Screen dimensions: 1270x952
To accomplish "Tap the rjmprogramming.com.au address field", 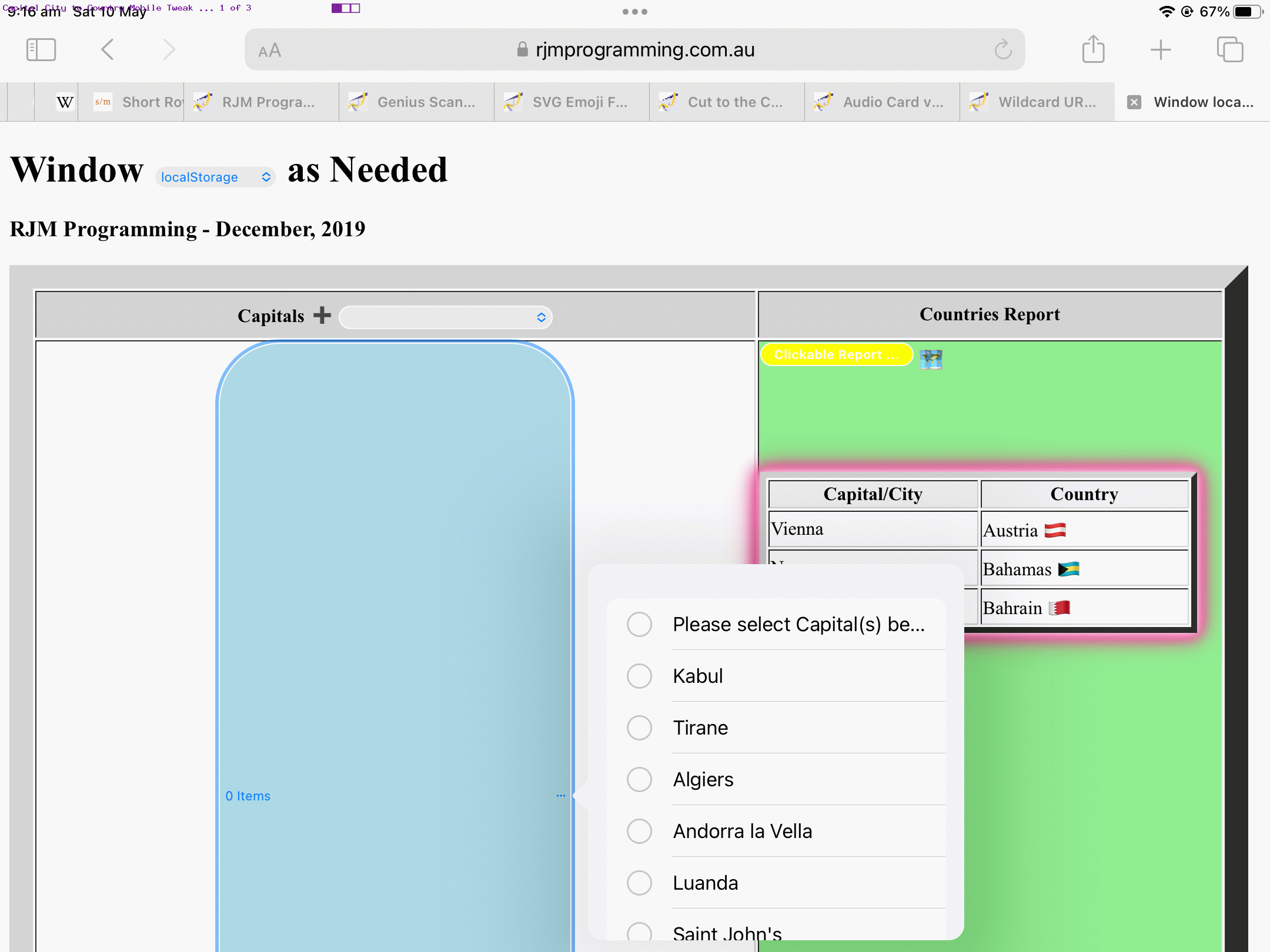I will tap(635, 50).
